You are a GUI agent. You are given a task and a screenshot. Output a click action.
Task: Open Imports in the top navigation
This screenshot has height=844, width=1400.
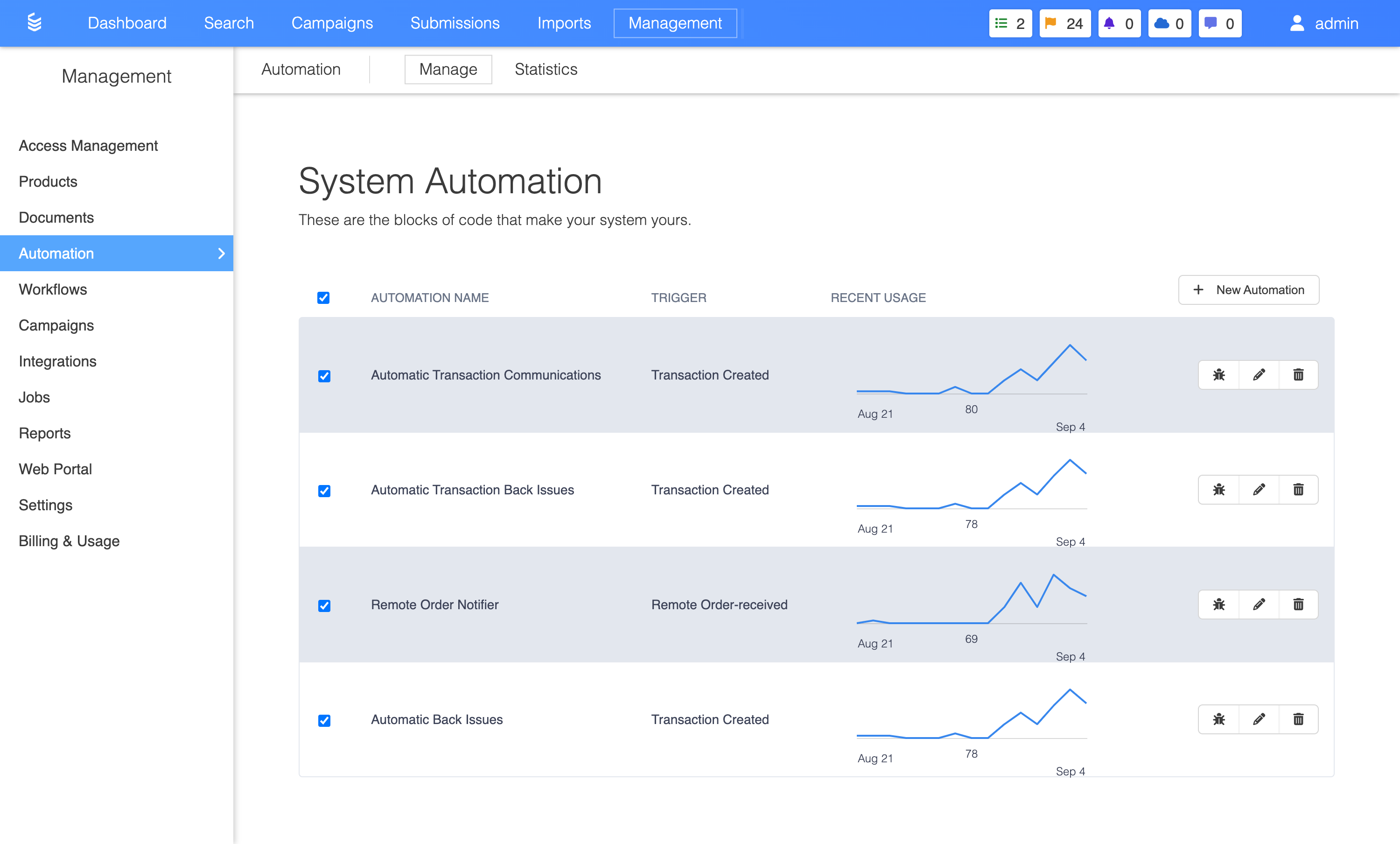[x=564, y=23]
